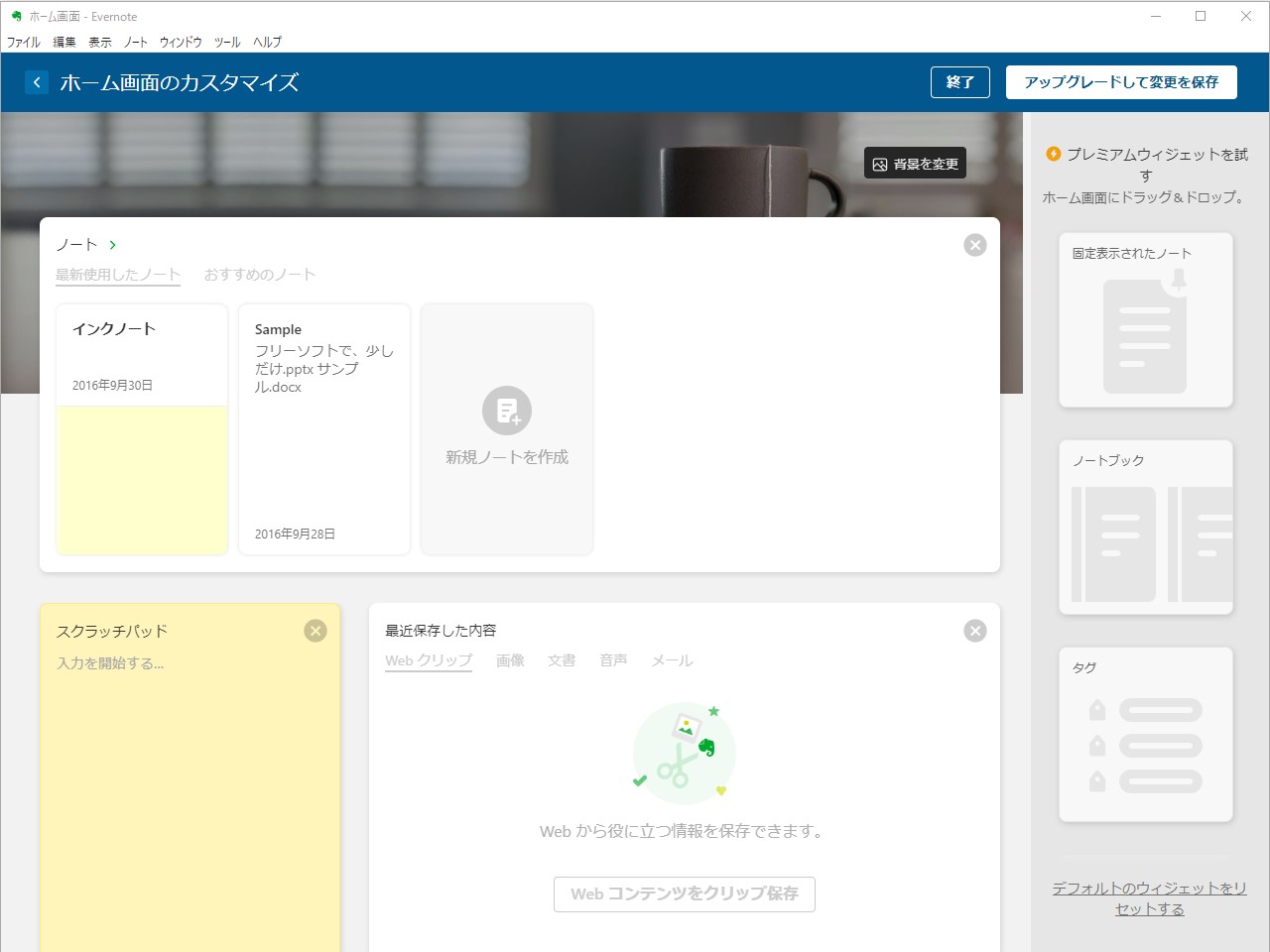Image resolution: width=1270 pixels, height=952 pixels.
Task: Click the ホーム画面のカスタマイズ heading
Action: tap(180, 82)
